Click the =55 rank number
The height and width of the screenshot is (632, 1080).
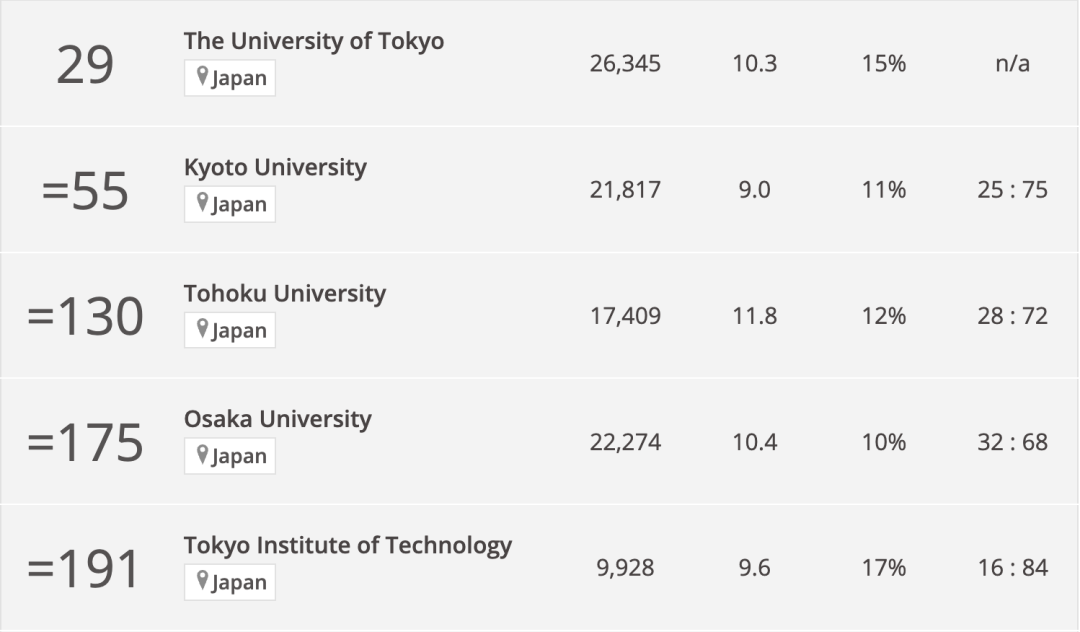(x=85, y=191)
